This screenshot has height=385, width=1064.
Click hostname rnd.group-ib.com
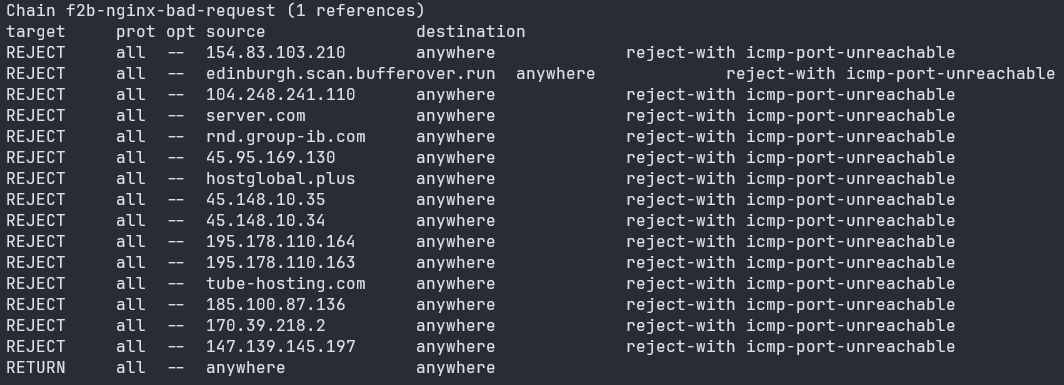286,137
